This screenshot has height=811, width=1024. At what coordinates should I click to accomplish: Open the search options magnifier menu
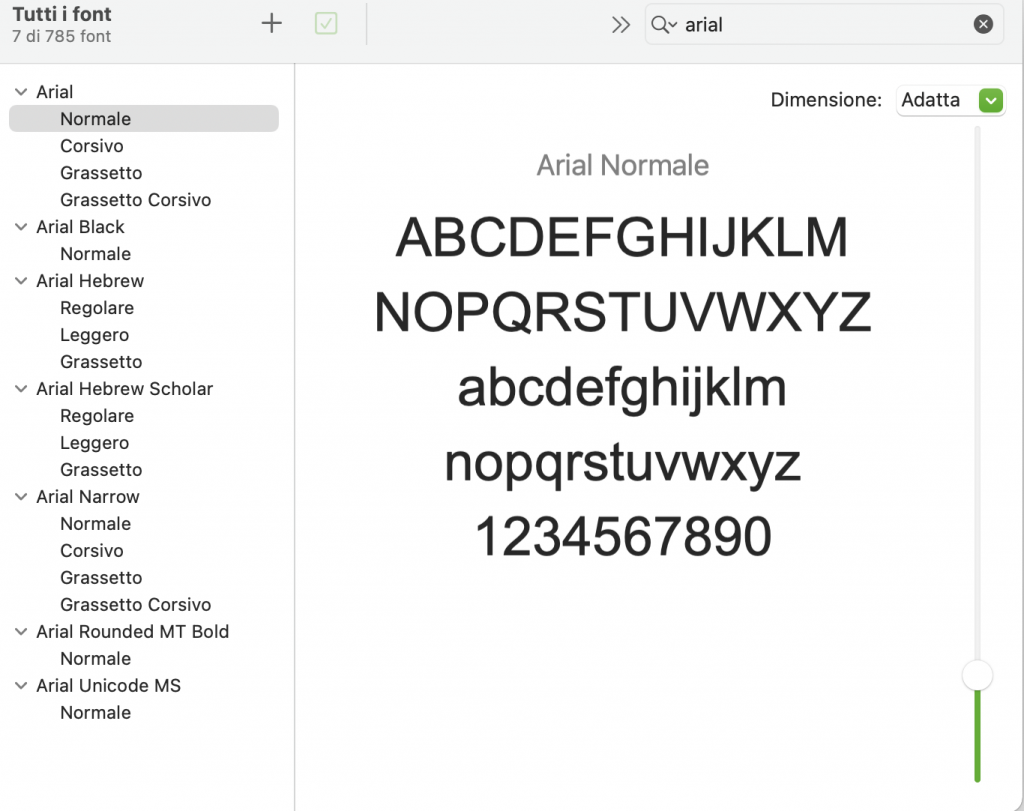[664, 25]
